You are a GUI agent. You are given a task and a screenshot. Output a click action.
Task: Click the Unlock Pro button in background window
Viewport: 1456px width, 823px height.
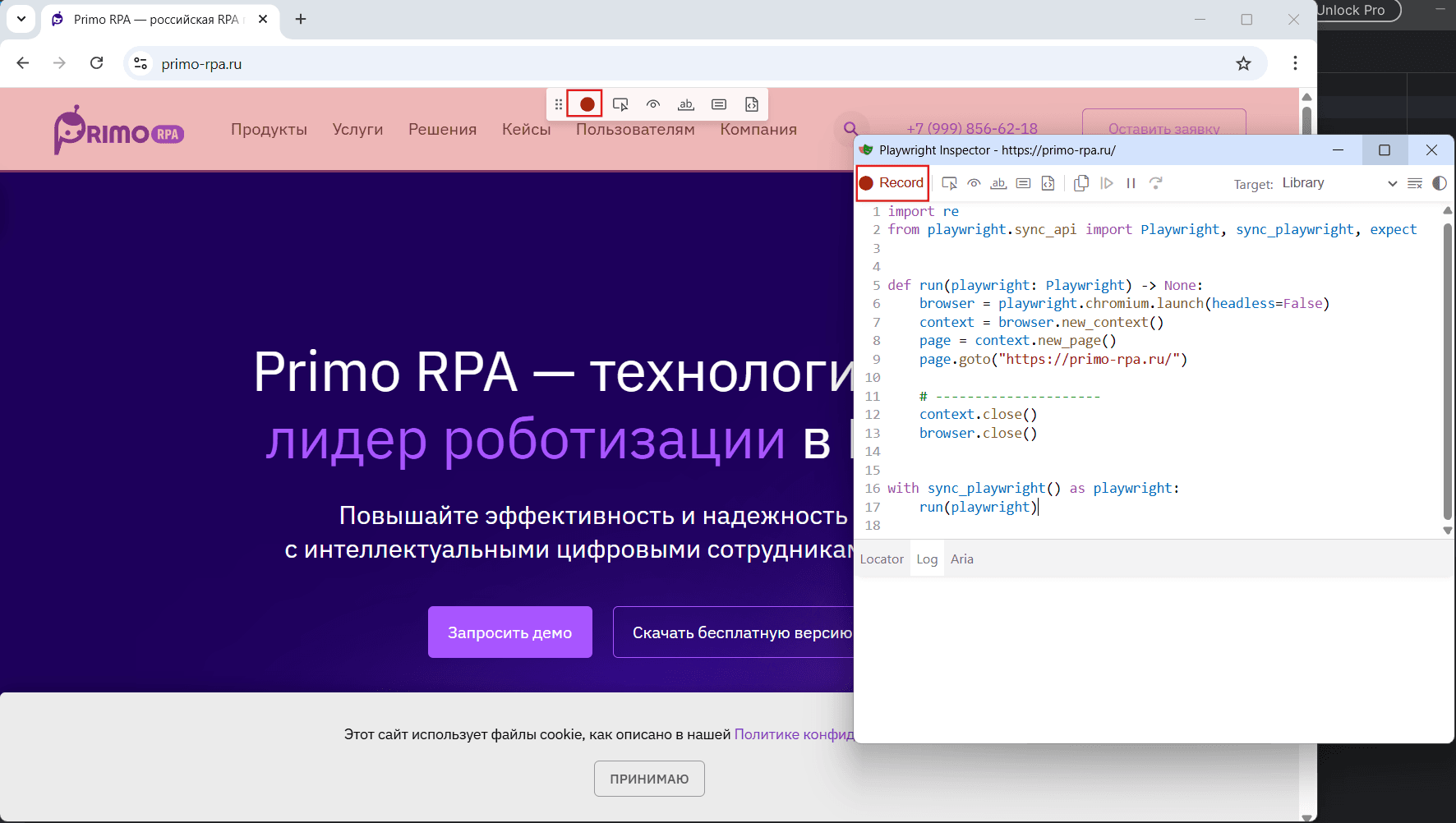click(1357, 10)
